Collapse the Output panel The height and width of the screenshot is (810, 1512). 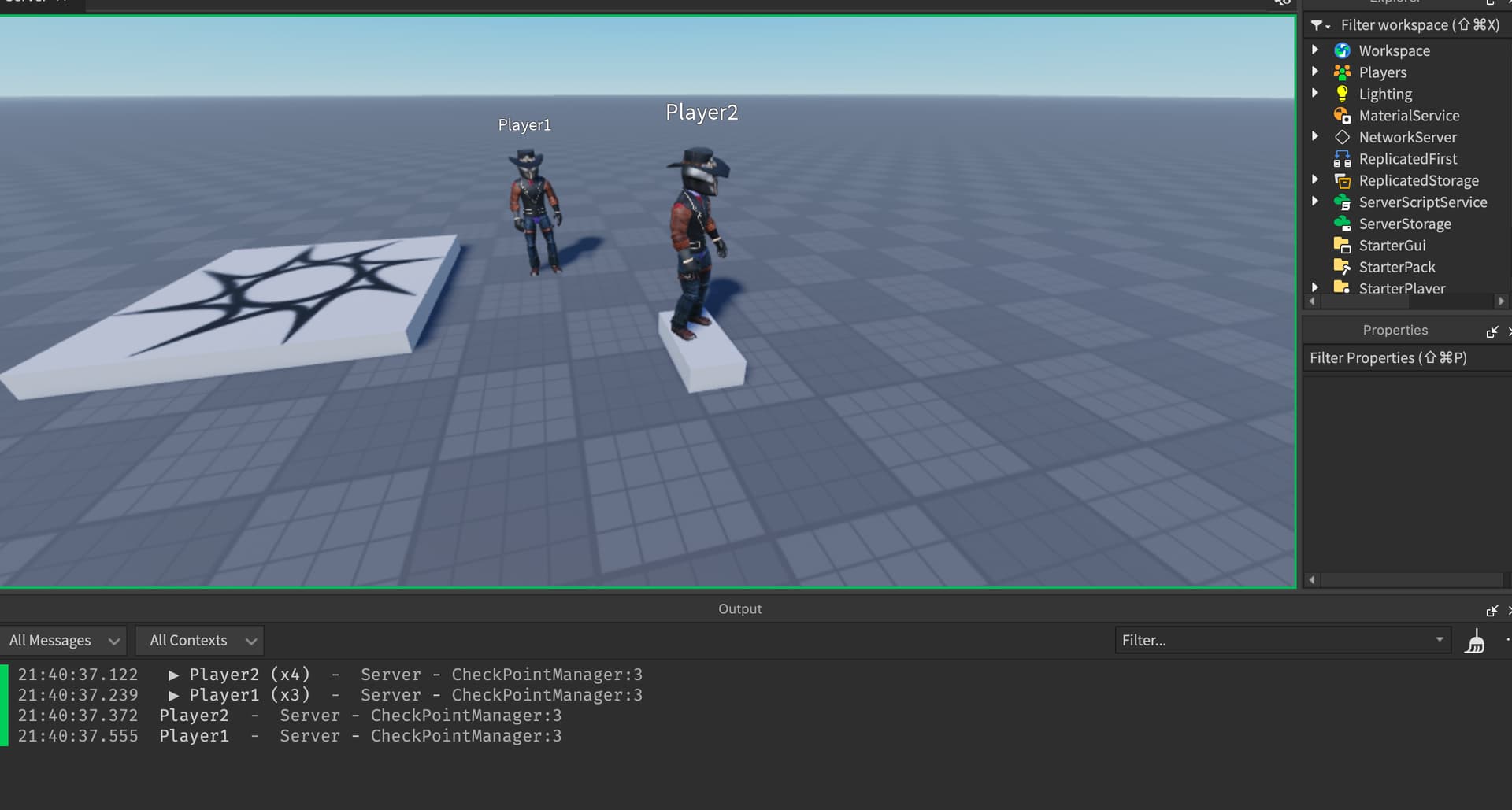(x=1494, y=610)
